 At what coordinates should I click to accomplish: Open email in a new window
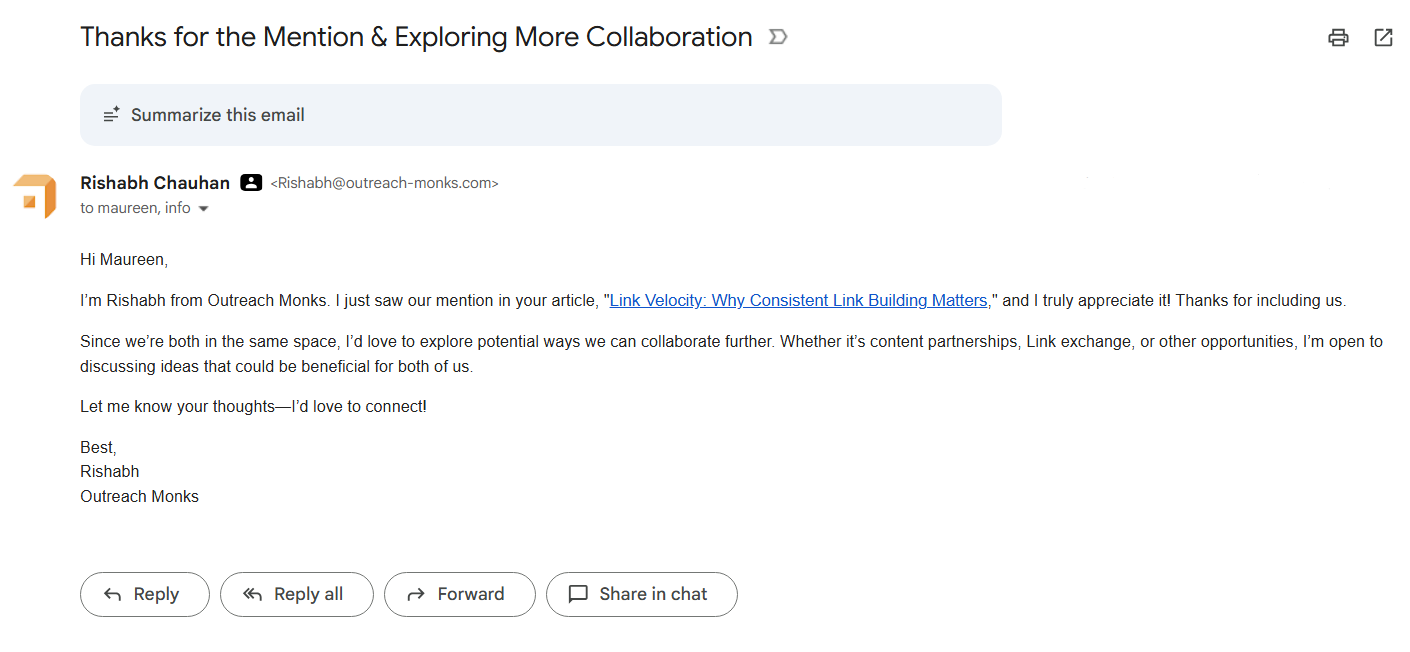click(x=1383, y=37)
